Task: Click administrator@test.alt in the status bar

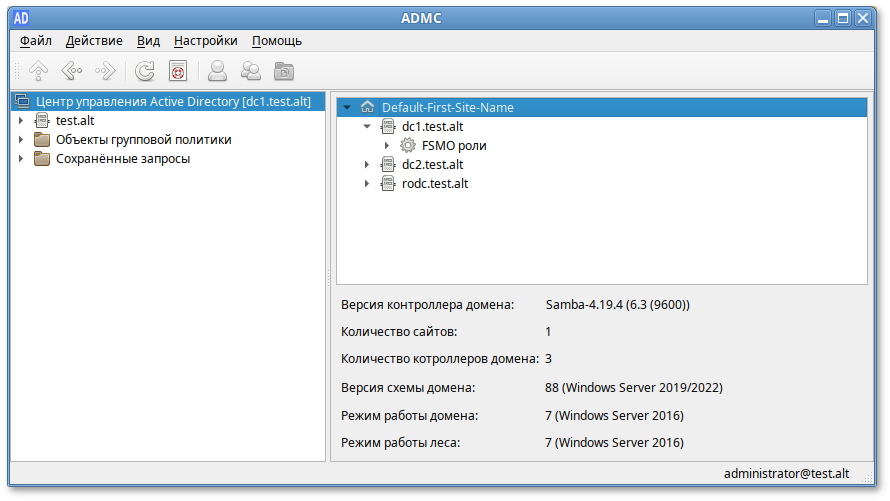Action: point(786,473)
